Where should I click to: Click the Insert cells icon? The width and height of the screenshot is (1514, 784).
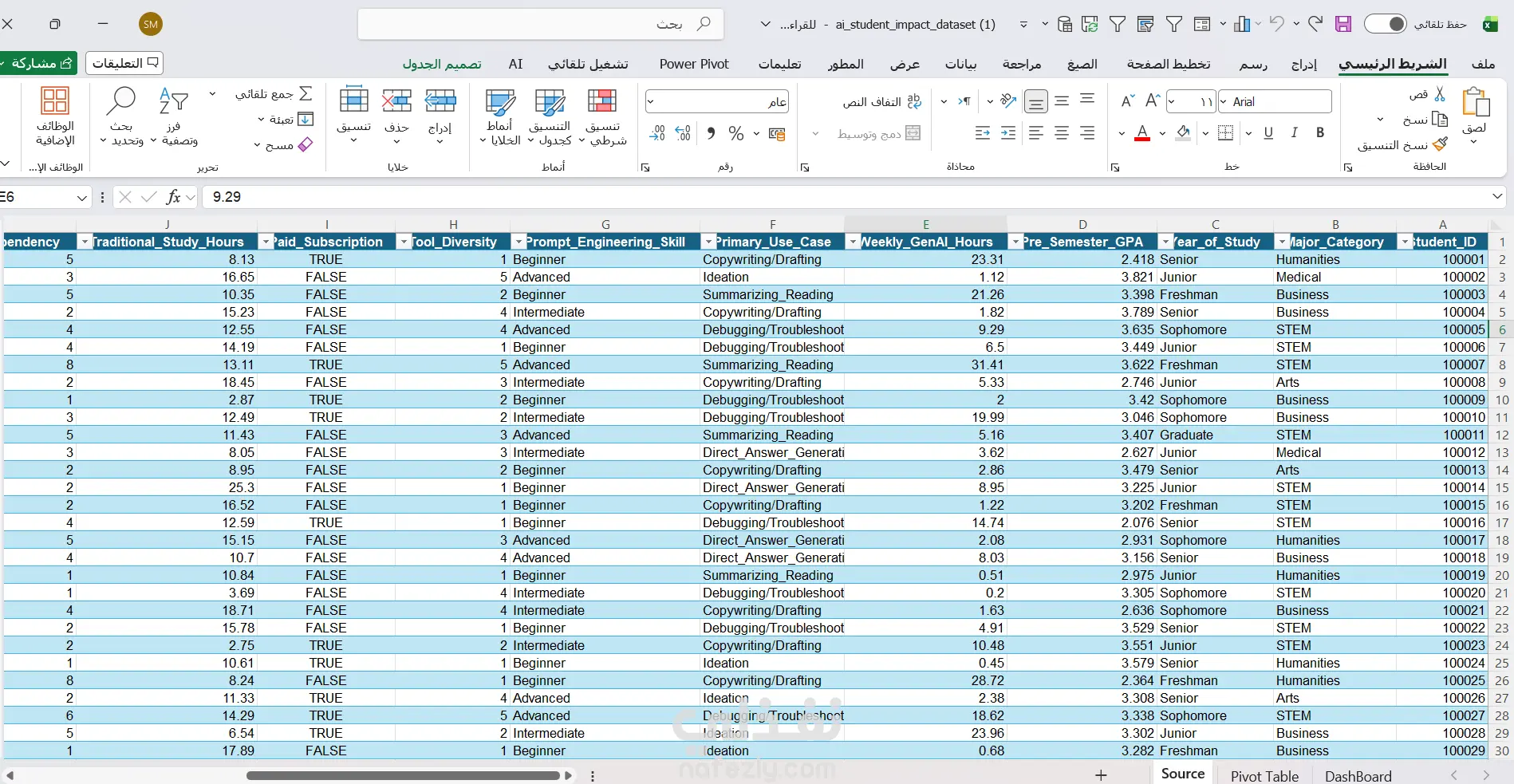(440, 101)
